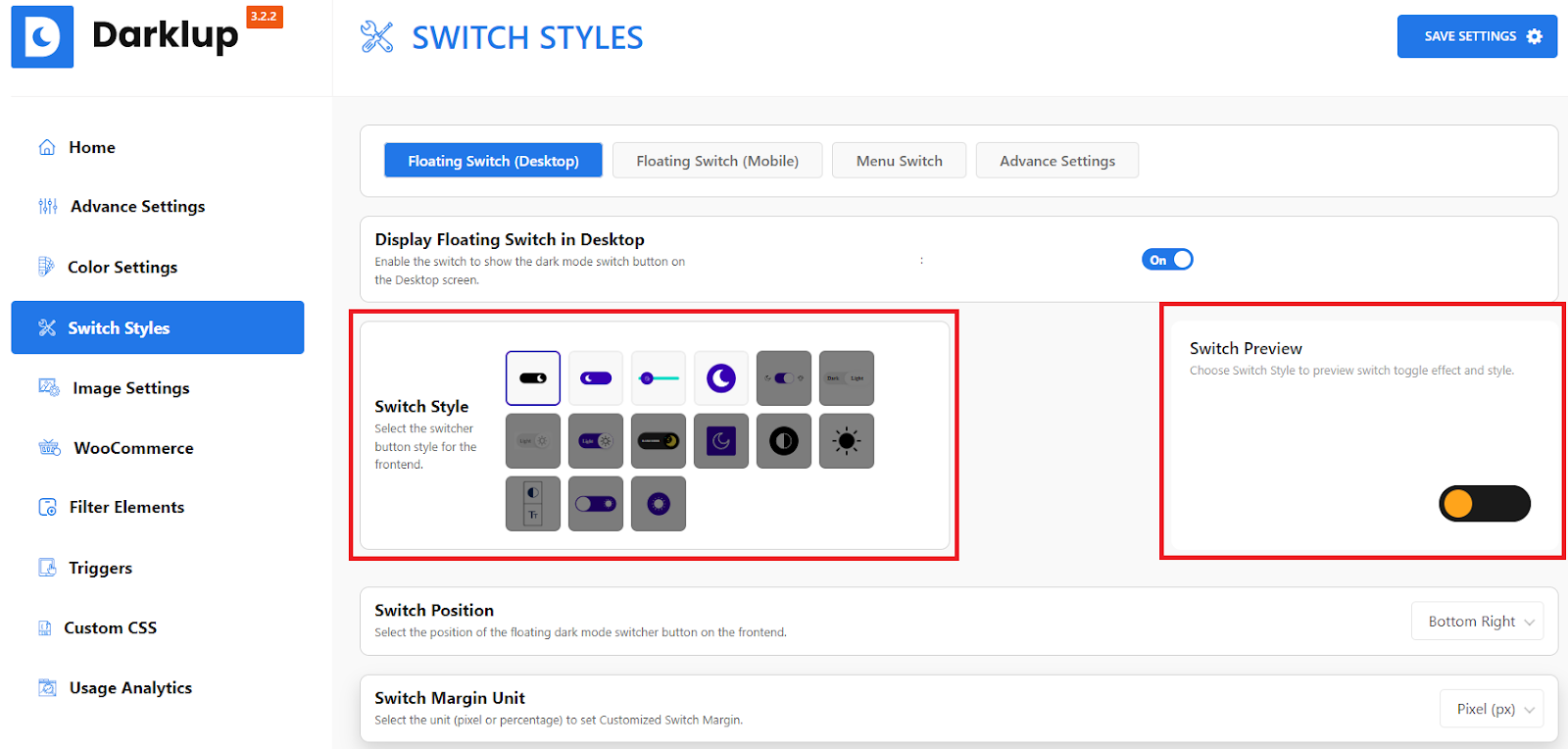Click the Color Settings palette icon
This screenshot has height=749, width=1568.
tap(46, 267)
